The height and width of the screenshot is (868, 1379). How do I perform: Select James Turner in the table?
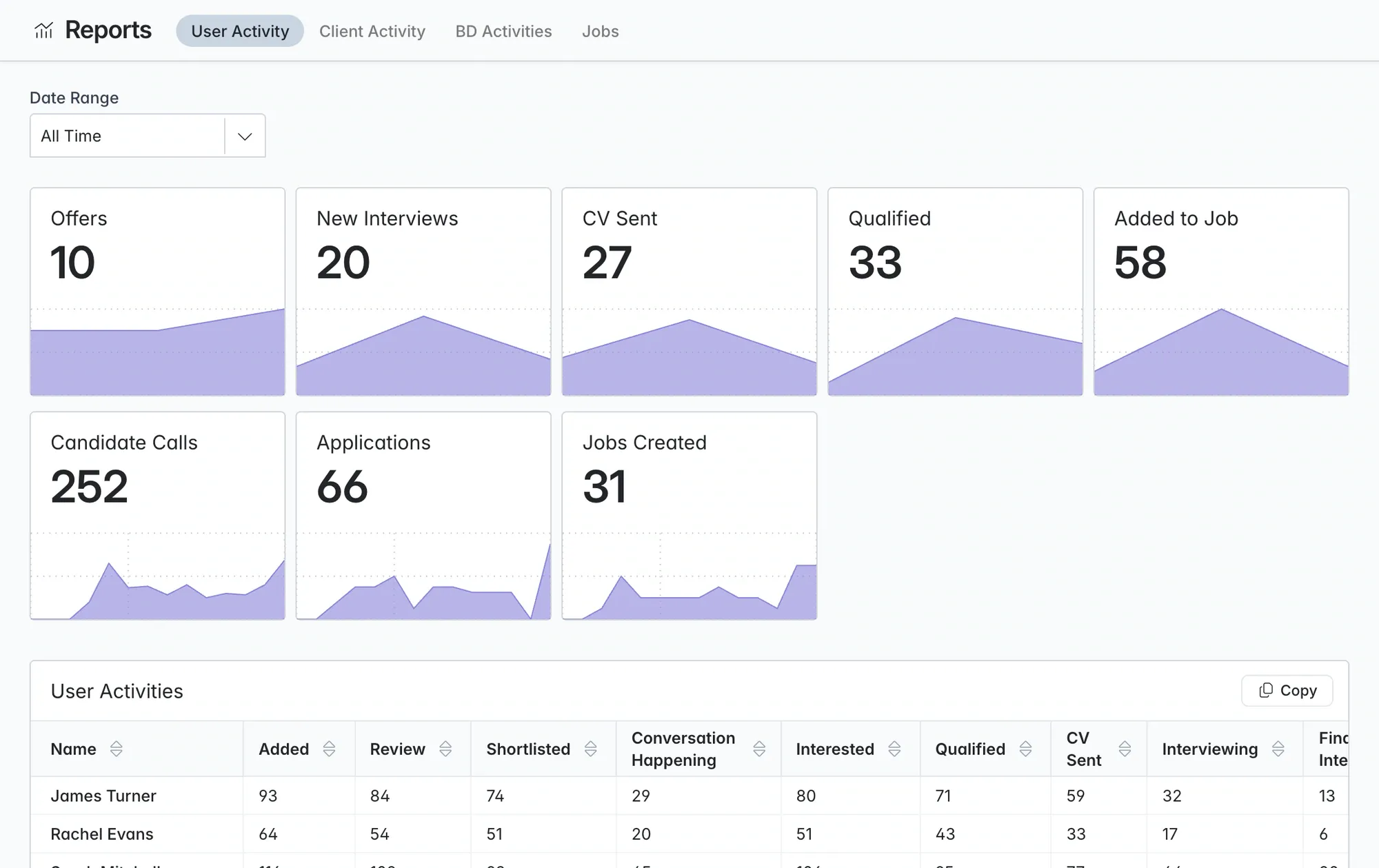(x=103, y=796)
